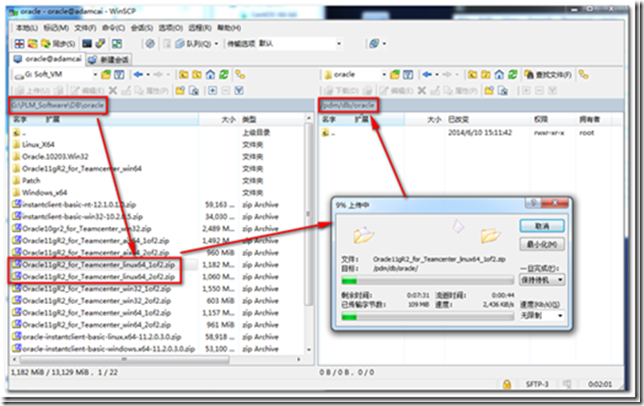Viewport: 644px width, 406px height.
Task: Open the 传输选项 transfer settings dropdown
Action: pos(300,44)
